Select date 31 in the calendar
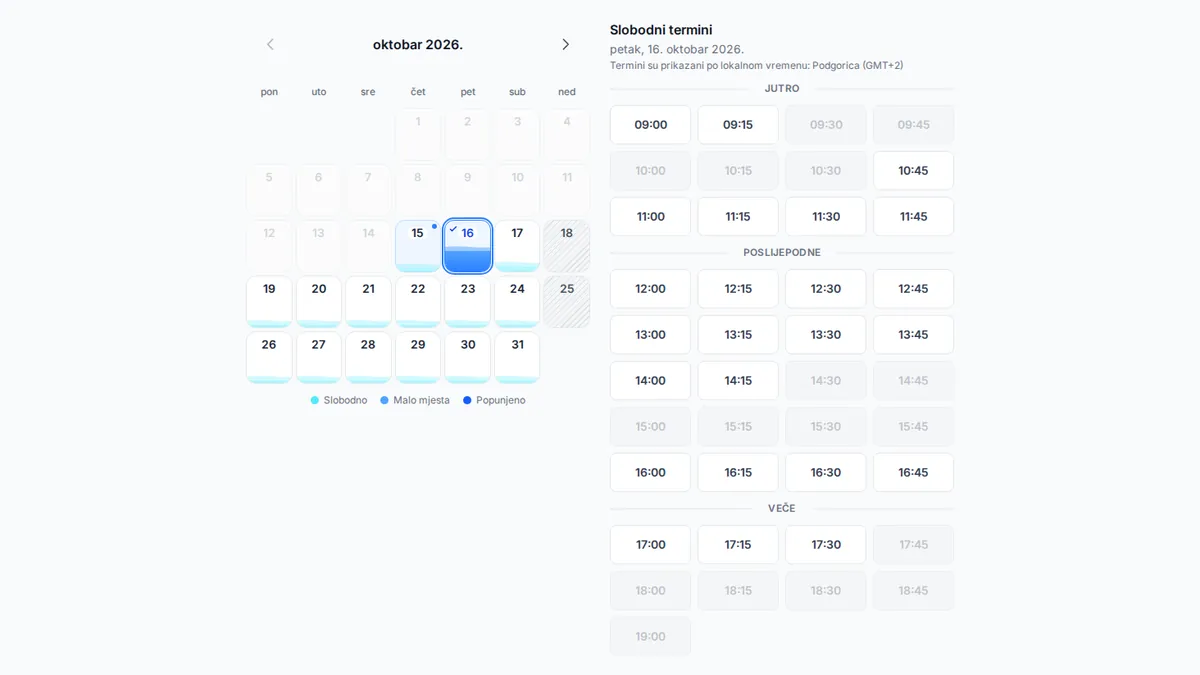 (517, 358)
